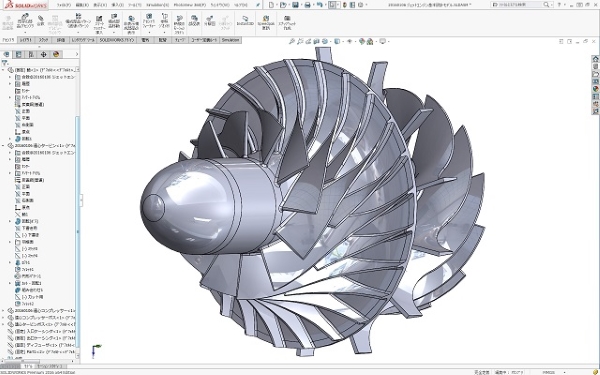Image resolution: width=600 pixels, height=375 pixels.
Task: Click the Print icon in the quick toolbar
Action: click(x=307, y=5)
